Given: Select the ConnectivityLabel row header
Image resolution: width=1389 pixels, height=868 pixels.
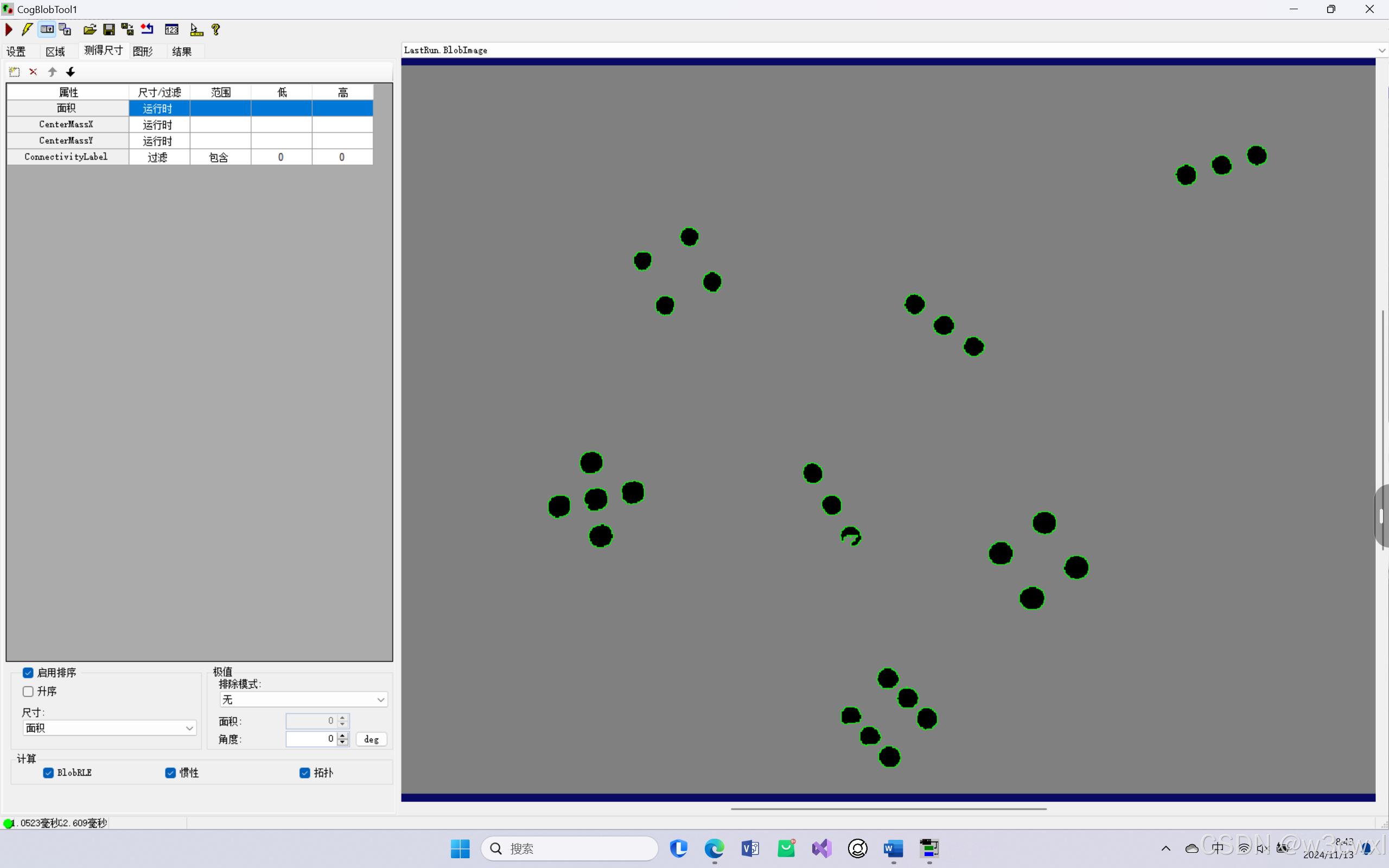Looking at the screenshot, I should point(67,157).
